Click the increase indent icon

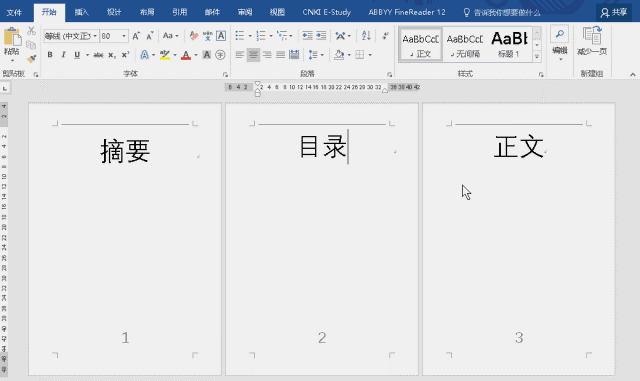[x=321, y=36]
